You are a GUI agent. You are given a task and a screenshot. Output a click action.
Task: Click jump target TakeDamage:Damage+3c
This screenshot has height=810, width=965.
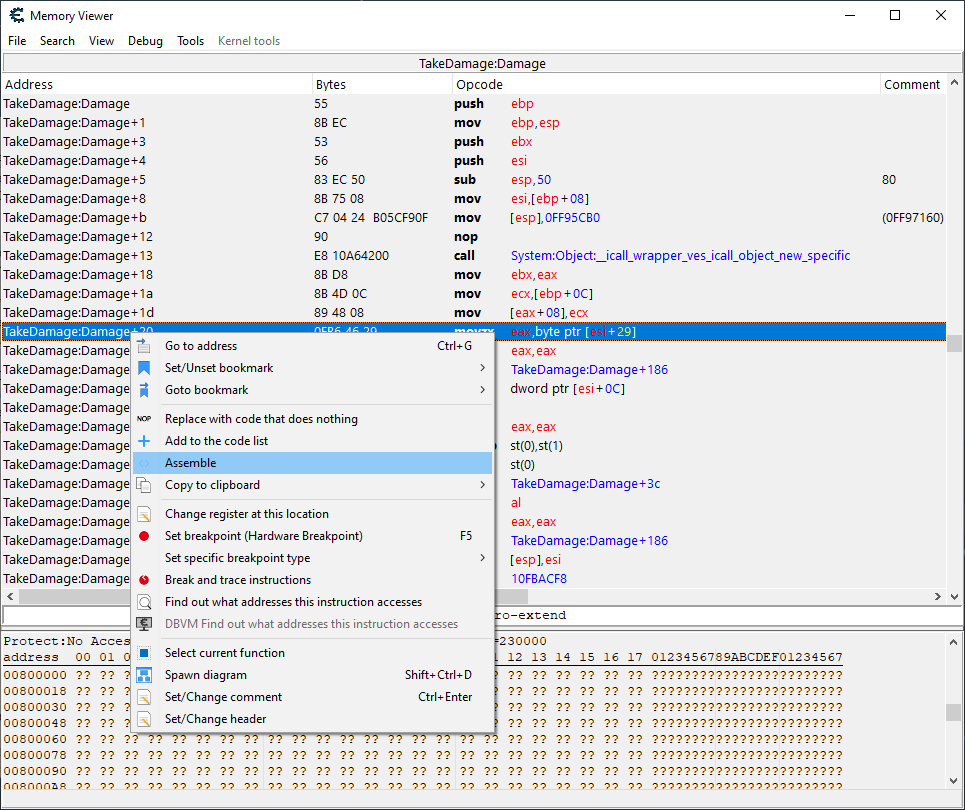585,484
